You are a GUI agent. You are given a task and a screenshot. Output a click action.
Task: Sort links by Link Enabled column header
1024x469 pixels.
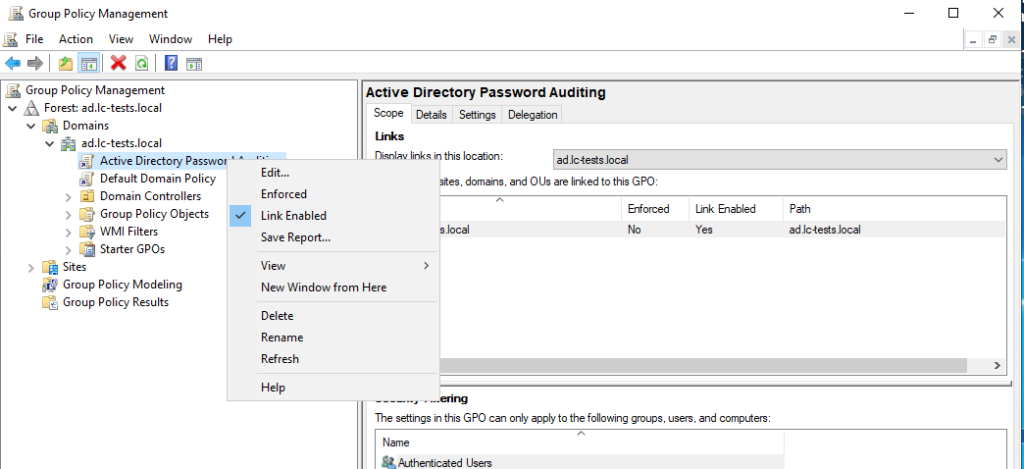tap(735, 209)
